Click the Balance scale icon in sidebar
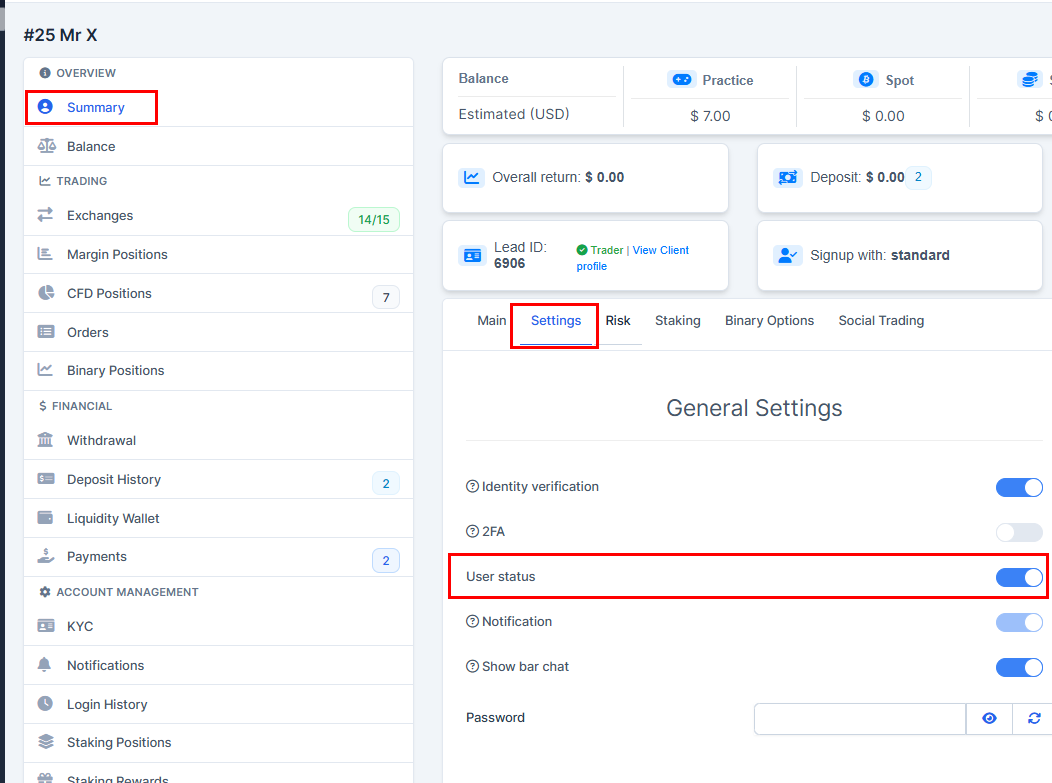This screenshot has width=1052, height=783. coord(46,146)
